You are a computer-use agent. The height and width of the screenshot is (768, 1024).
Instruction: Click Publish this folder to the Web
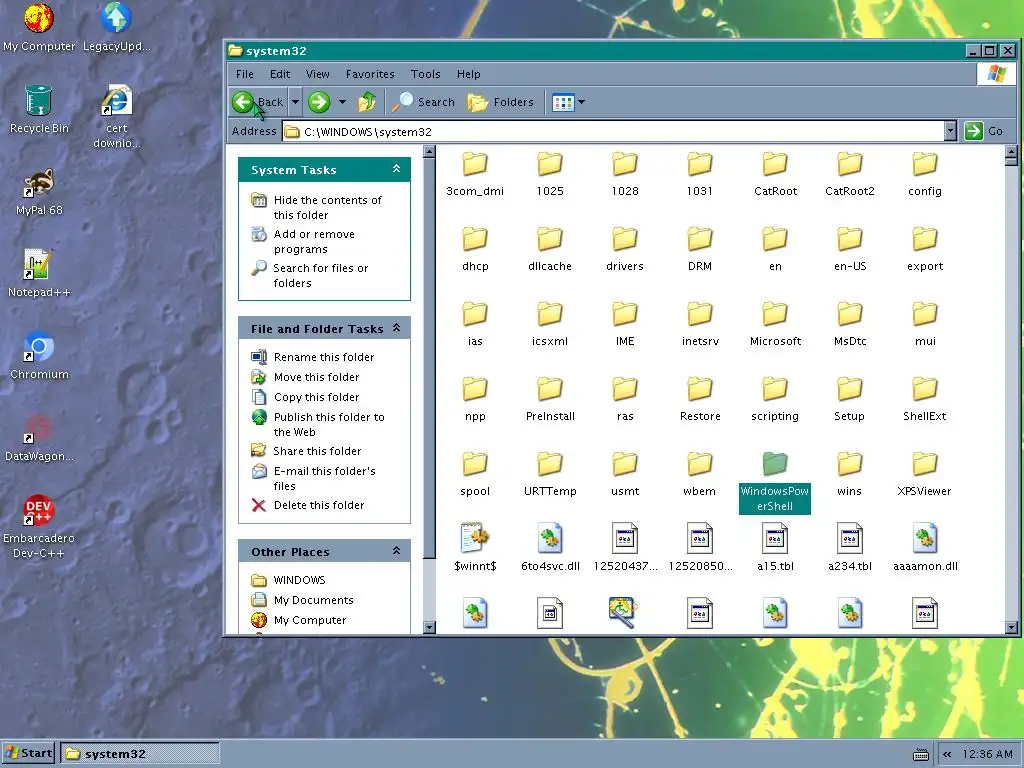pyautogui.click(x=318, y=424)
